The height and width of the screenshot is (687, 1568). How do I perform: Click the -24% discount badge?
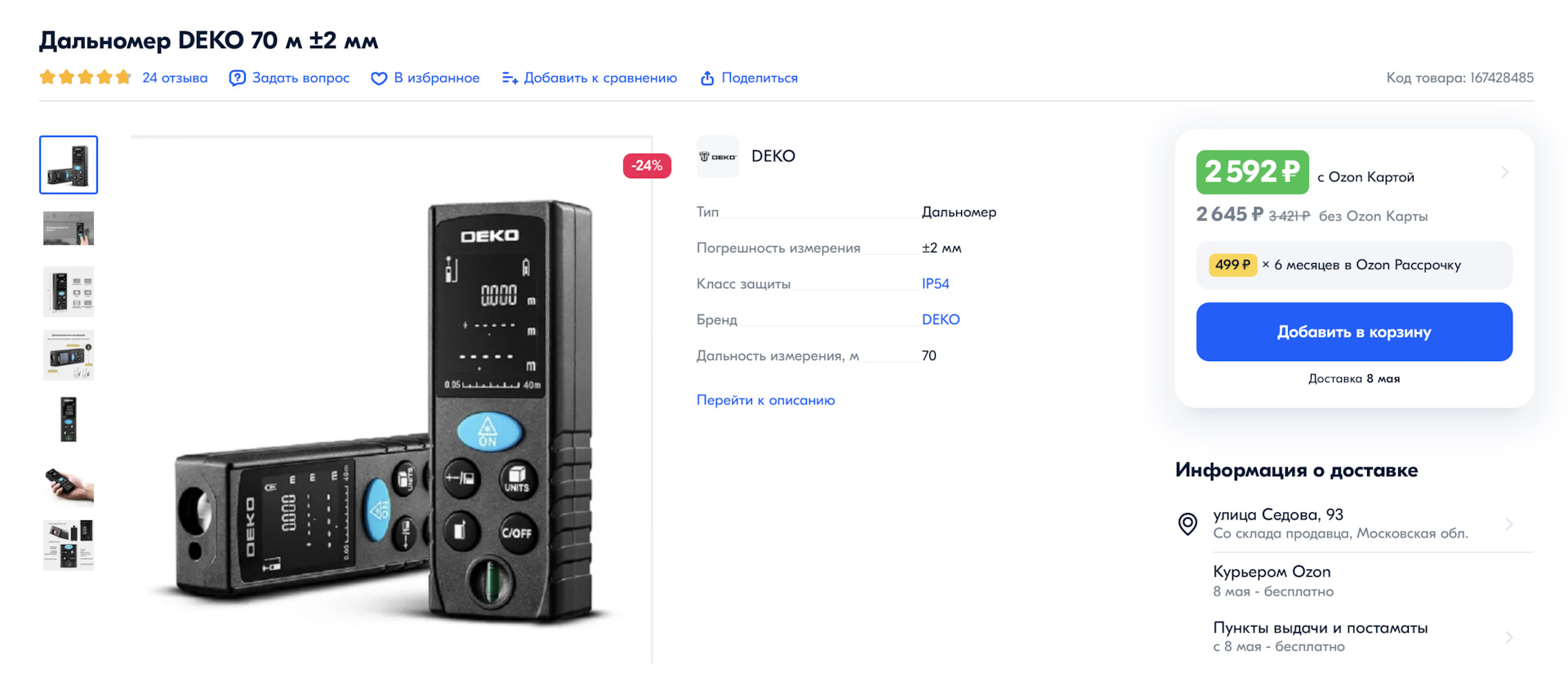click(x=647, y=166)
